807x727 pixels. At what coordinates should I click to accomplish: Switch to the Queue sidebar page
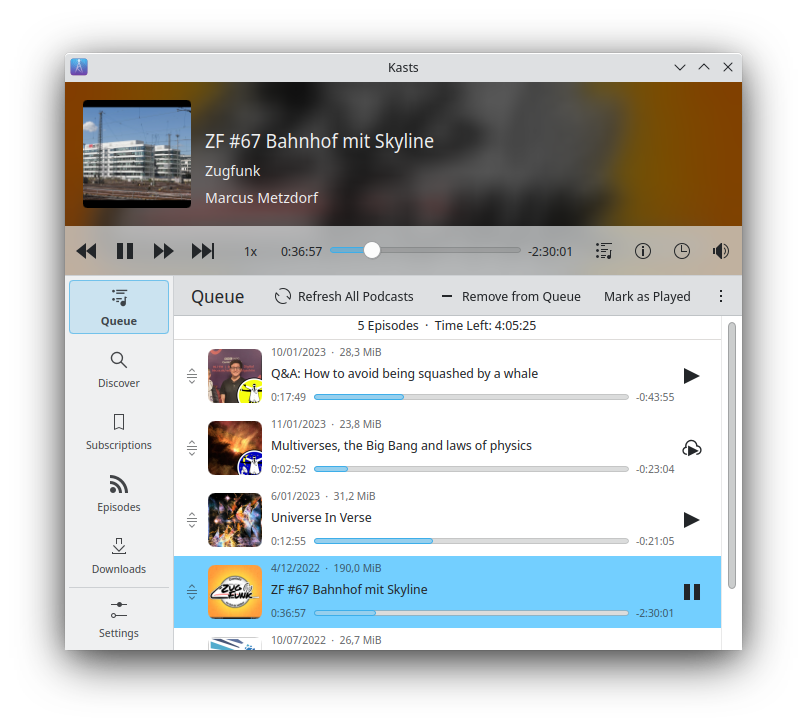(x=119, y=307)
